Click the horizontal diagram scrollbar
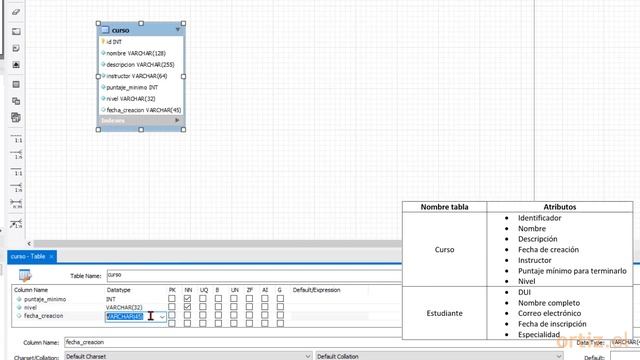The image size is (640, 360). click(x=218, y=244)
